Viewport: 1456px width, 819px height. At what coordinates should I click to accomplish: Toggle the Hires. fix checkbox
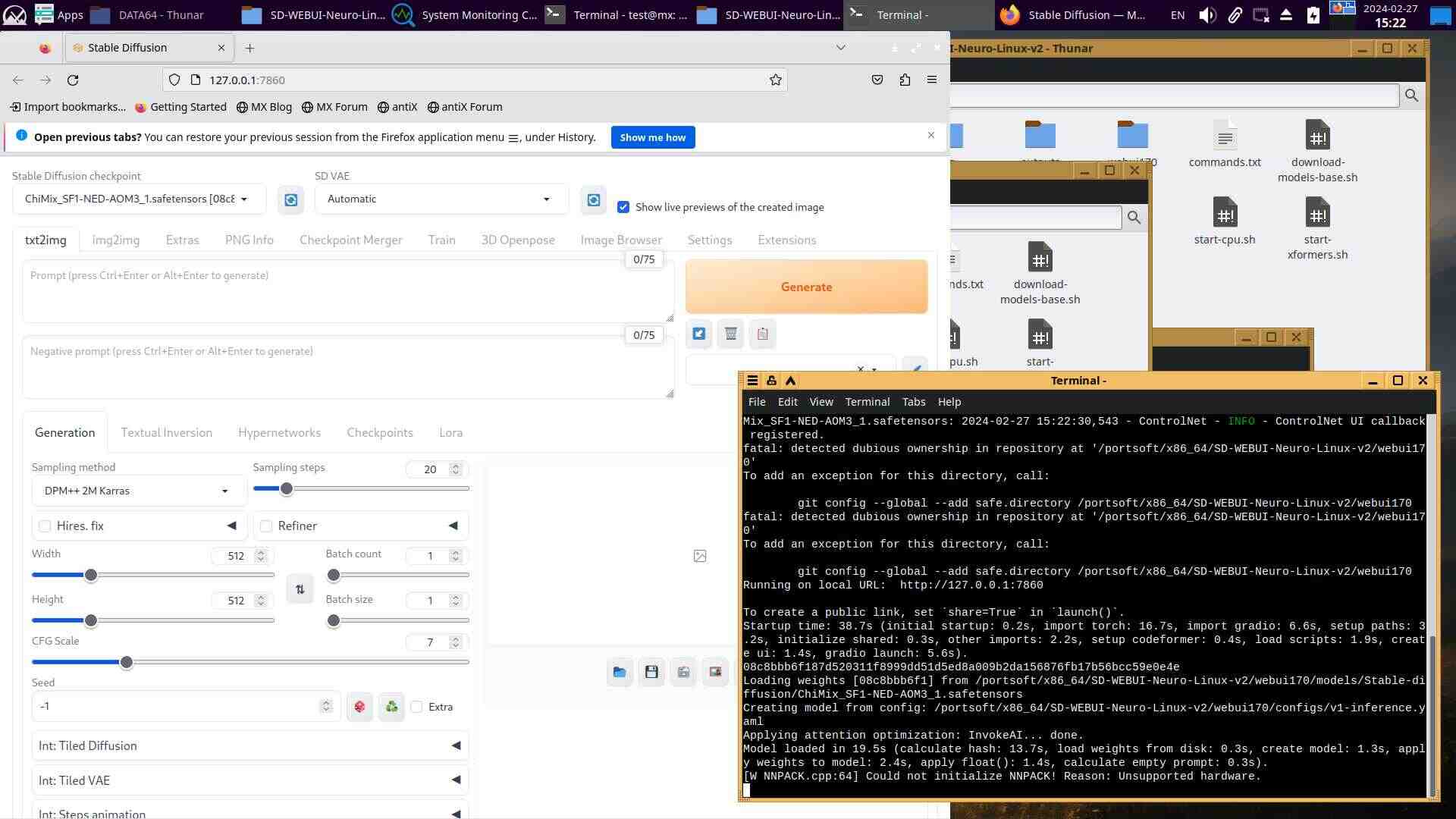point(45,526)
